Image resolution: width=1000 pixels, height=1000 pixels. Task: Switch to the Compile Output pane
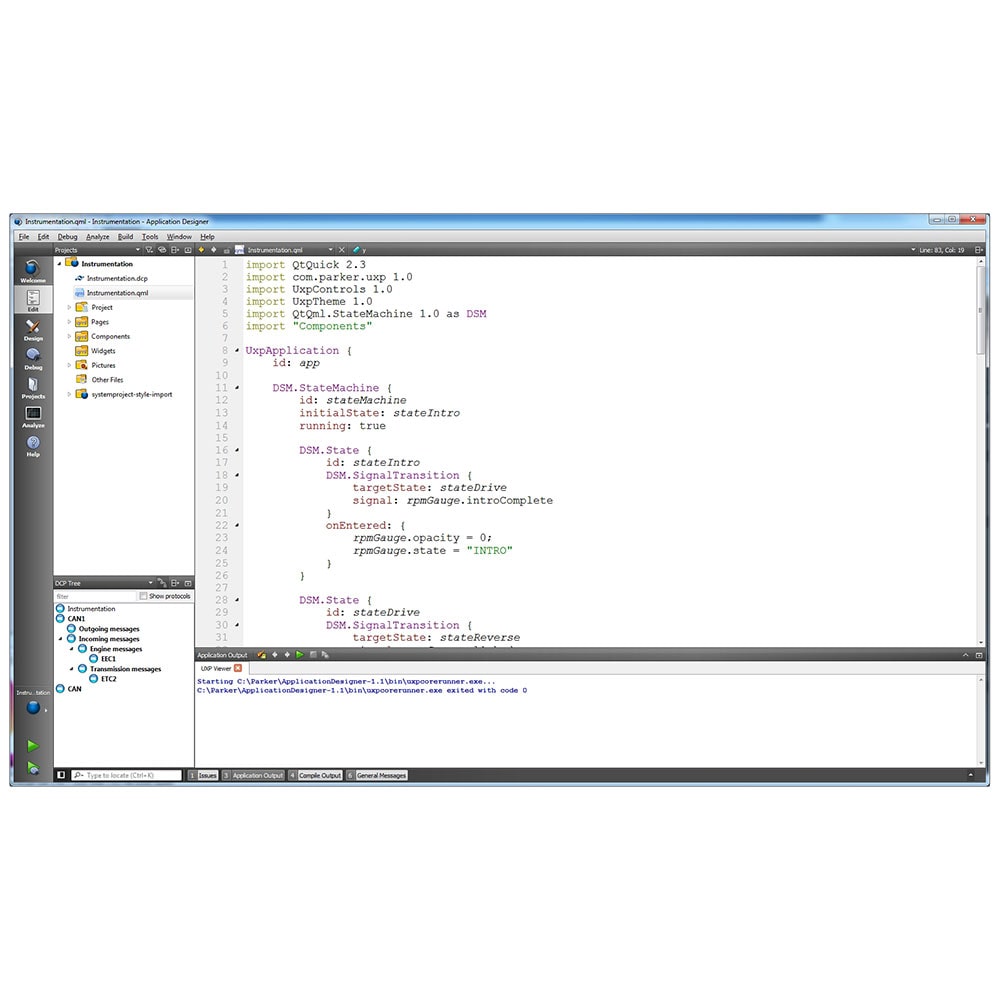[x=319, y=775]
